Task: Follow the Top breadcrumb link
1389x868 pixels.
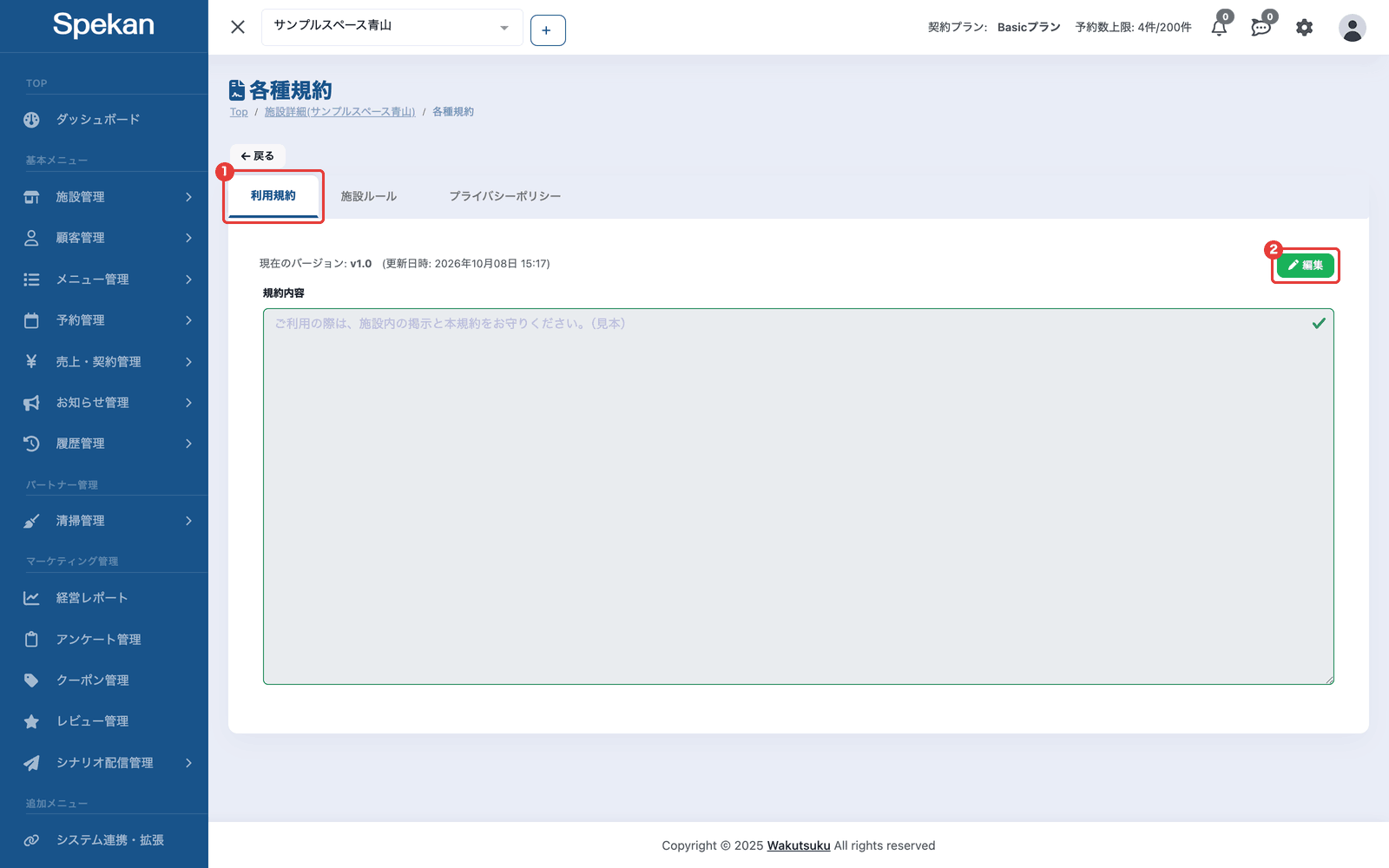Action: tap(239, 112)
